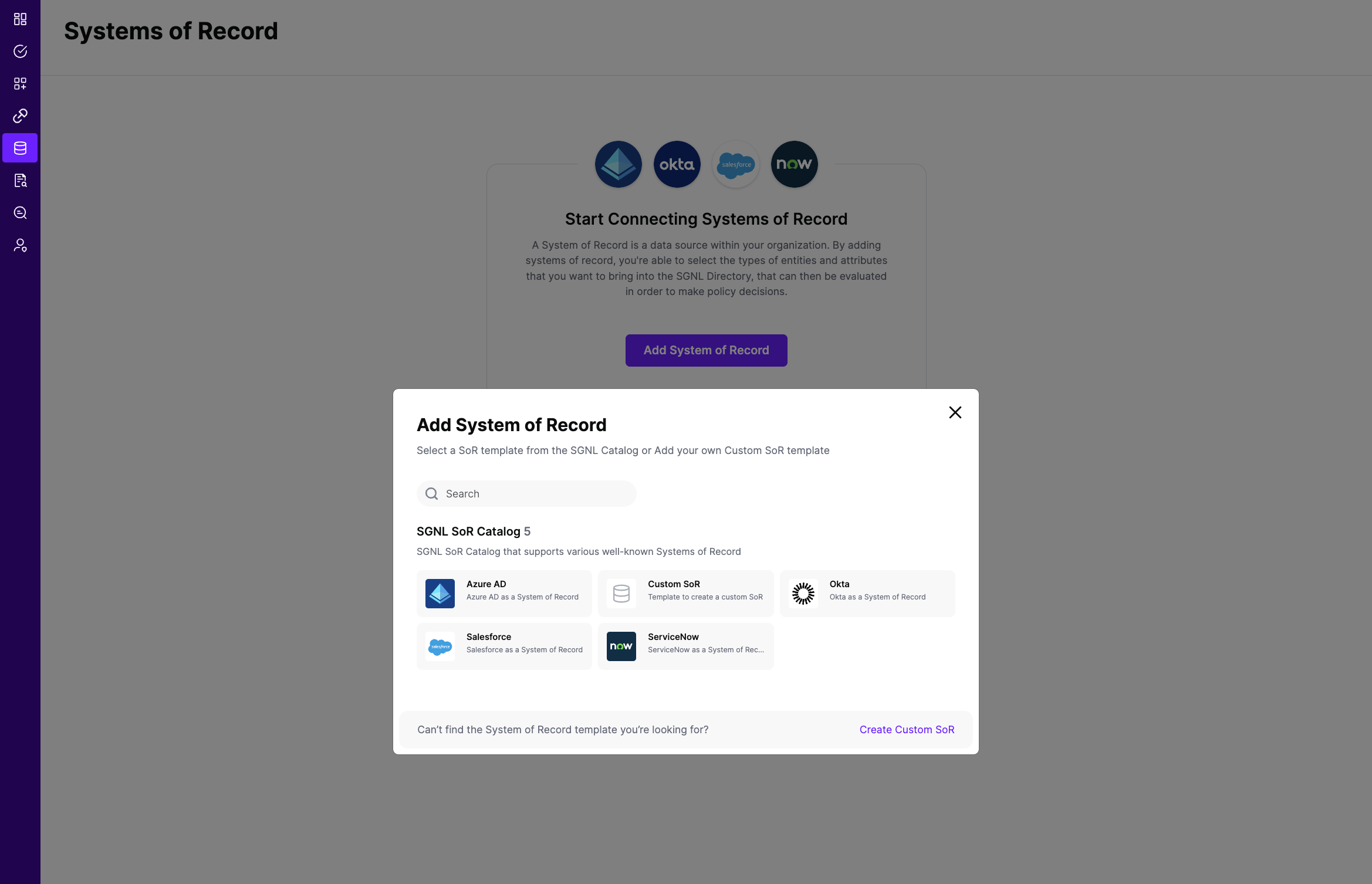Click the Create Custom SoR link
Image resolution: width=1372 pixels, height=884 pixels.
pos(907,730)
